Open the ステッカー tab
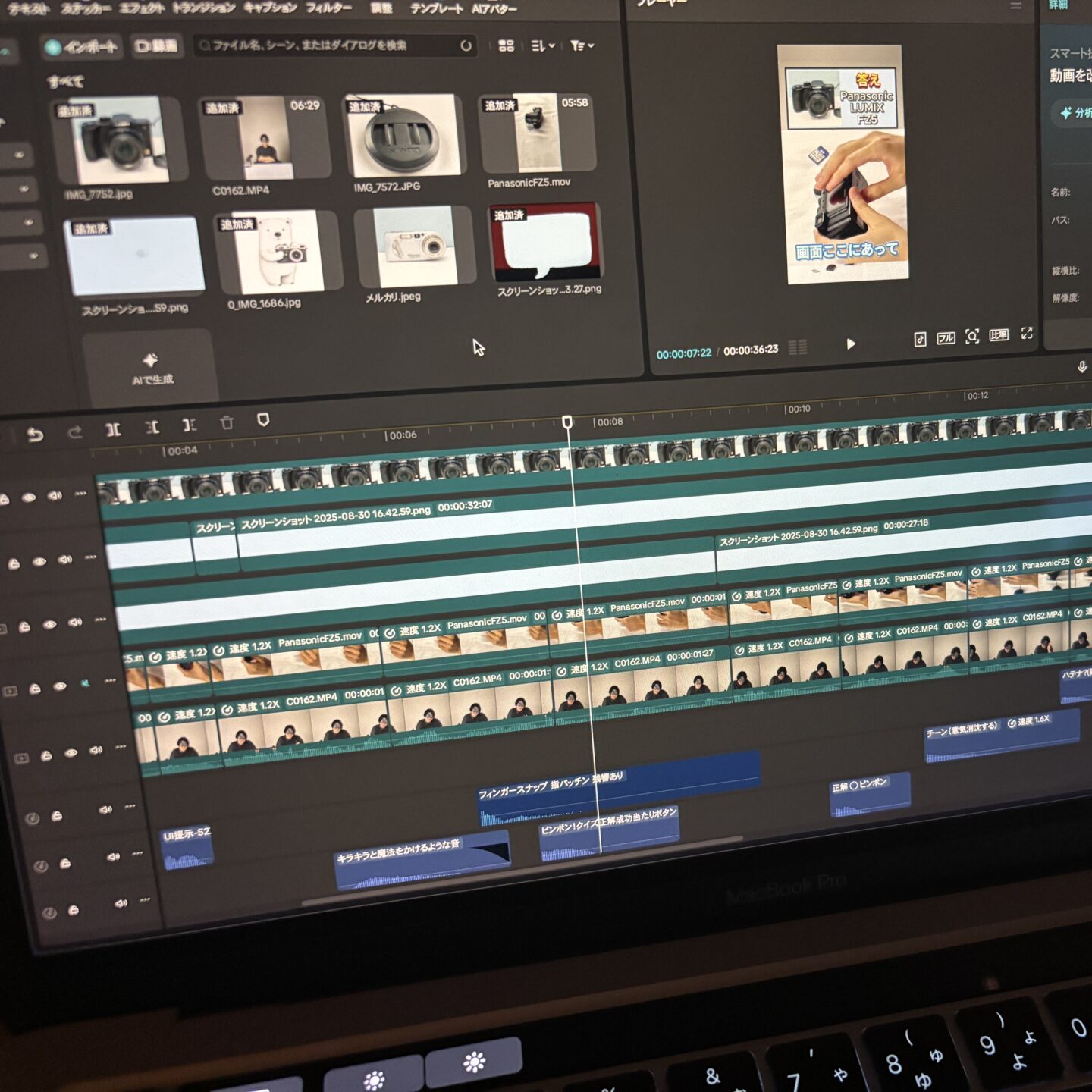This screenshot has height=1092, width=1092. coord(85,9)
